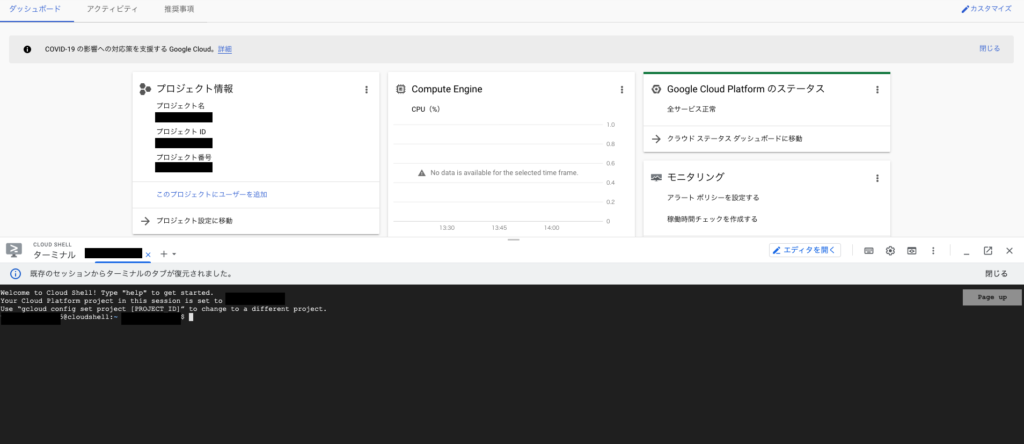Open the Cloud Shell keyboard options icon
This screenshot has height=444, width=1024.
click(x=869, y=251)
